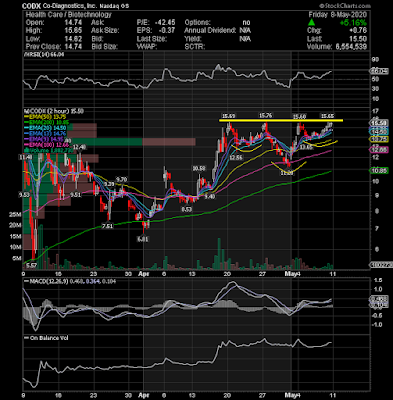Click the 15.69 peak price label
Screen dimensions: 393x400
tap(229, 116)
